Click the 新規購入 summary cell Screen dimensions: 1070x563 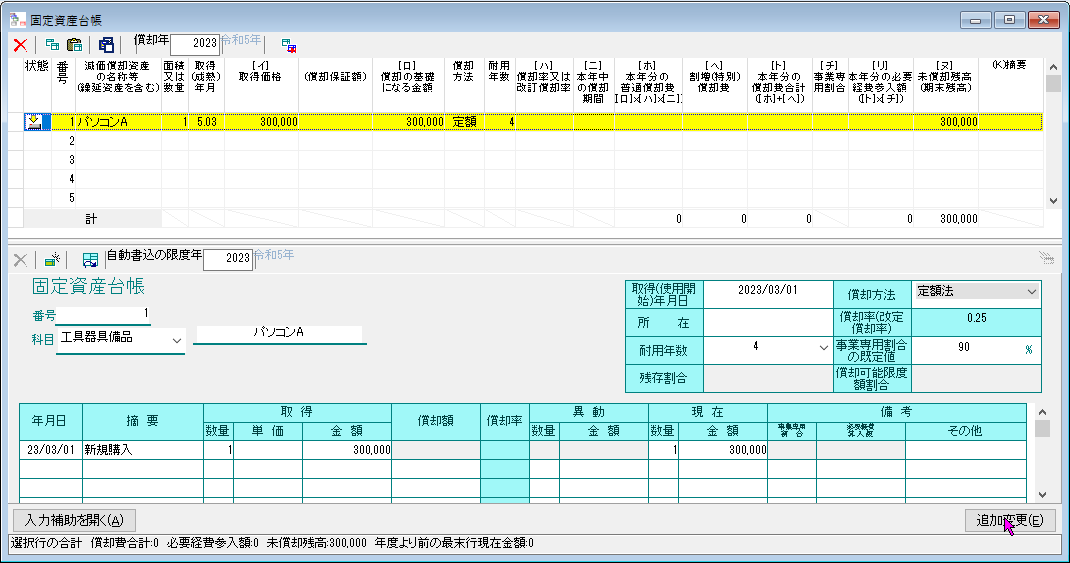pyautogui.click(x=143, y=450)
